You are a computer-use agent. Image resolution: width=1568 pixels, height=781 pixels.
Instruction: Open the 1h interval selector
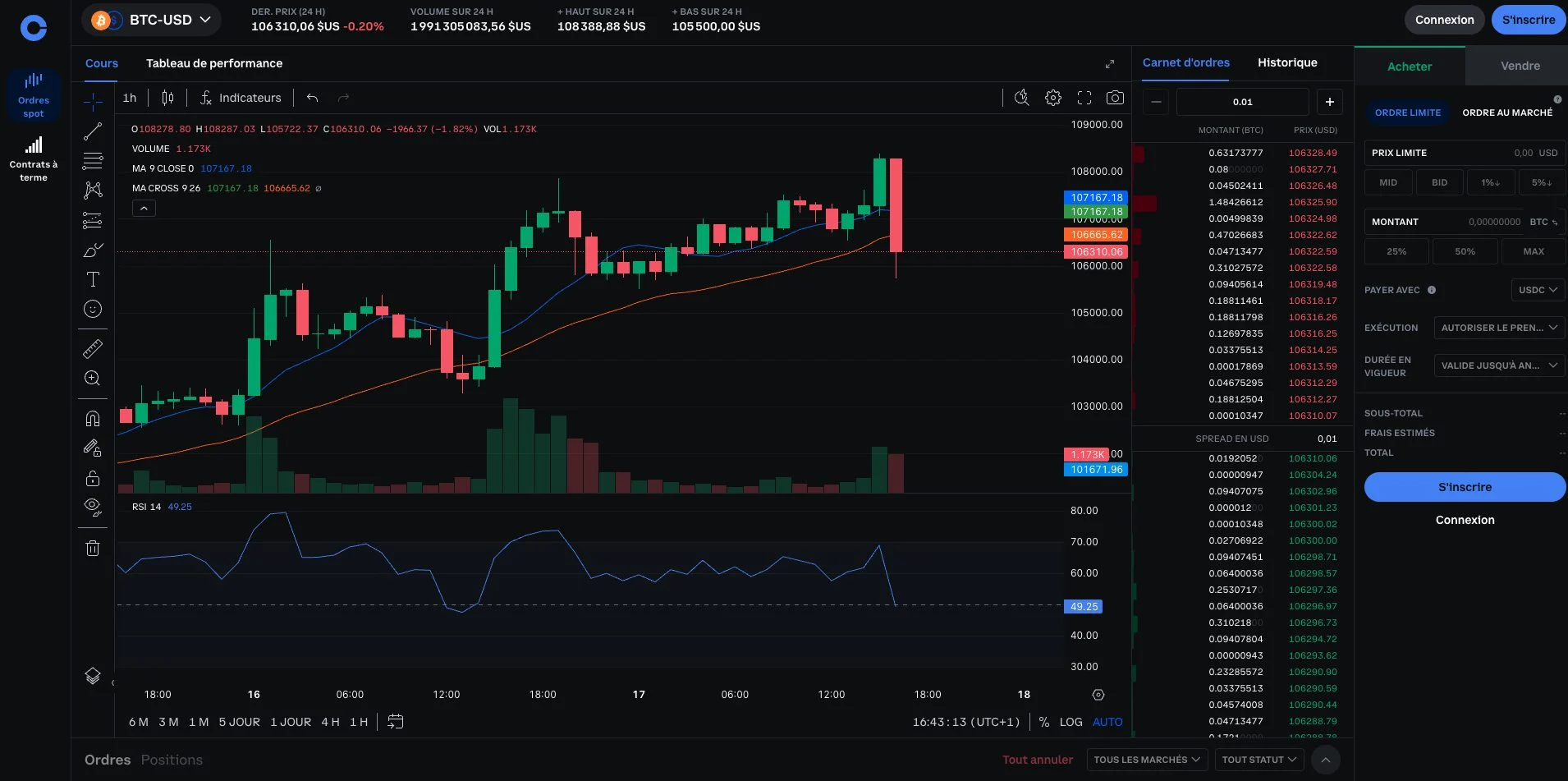click(130, 98)
